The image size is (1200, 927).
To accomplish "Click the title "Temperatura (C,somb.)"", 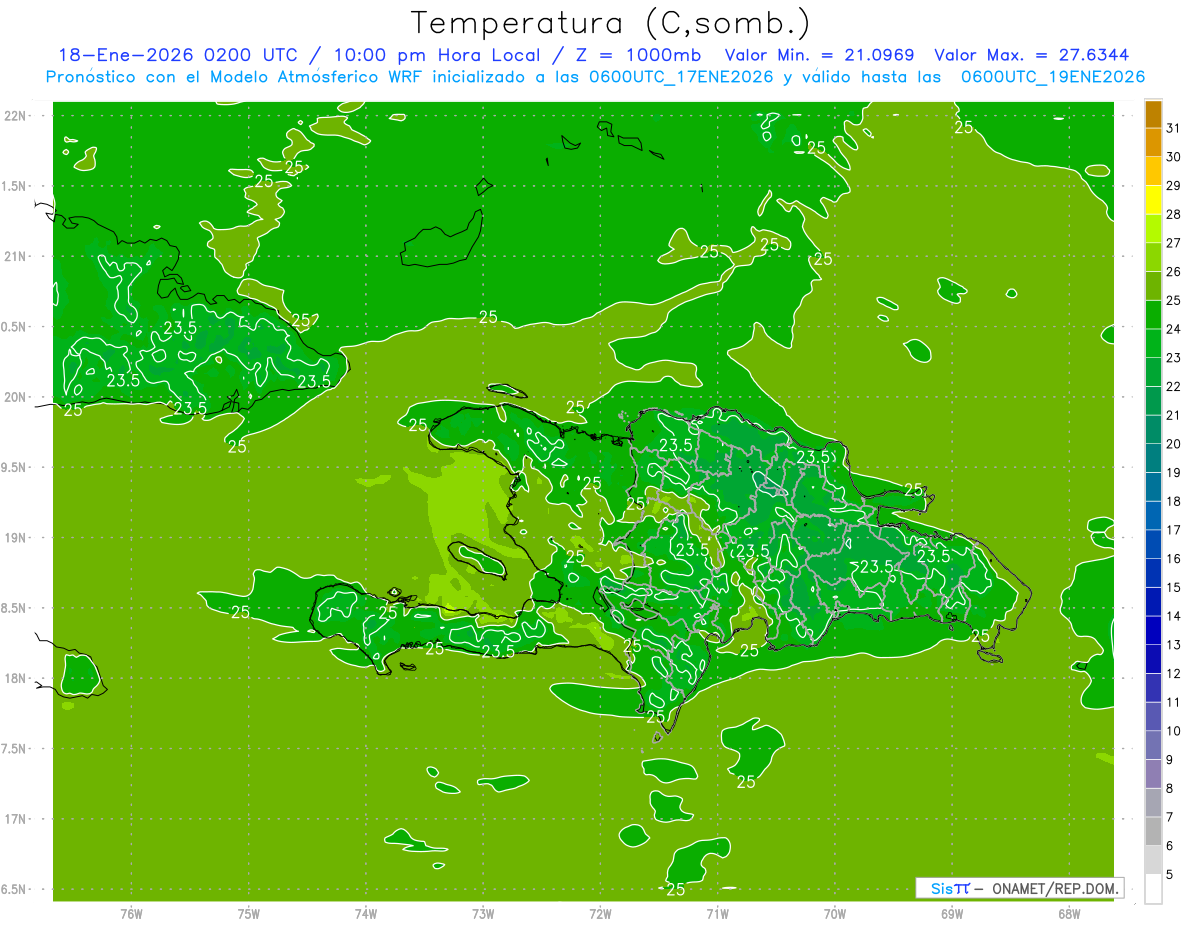I will coord(609,23).
